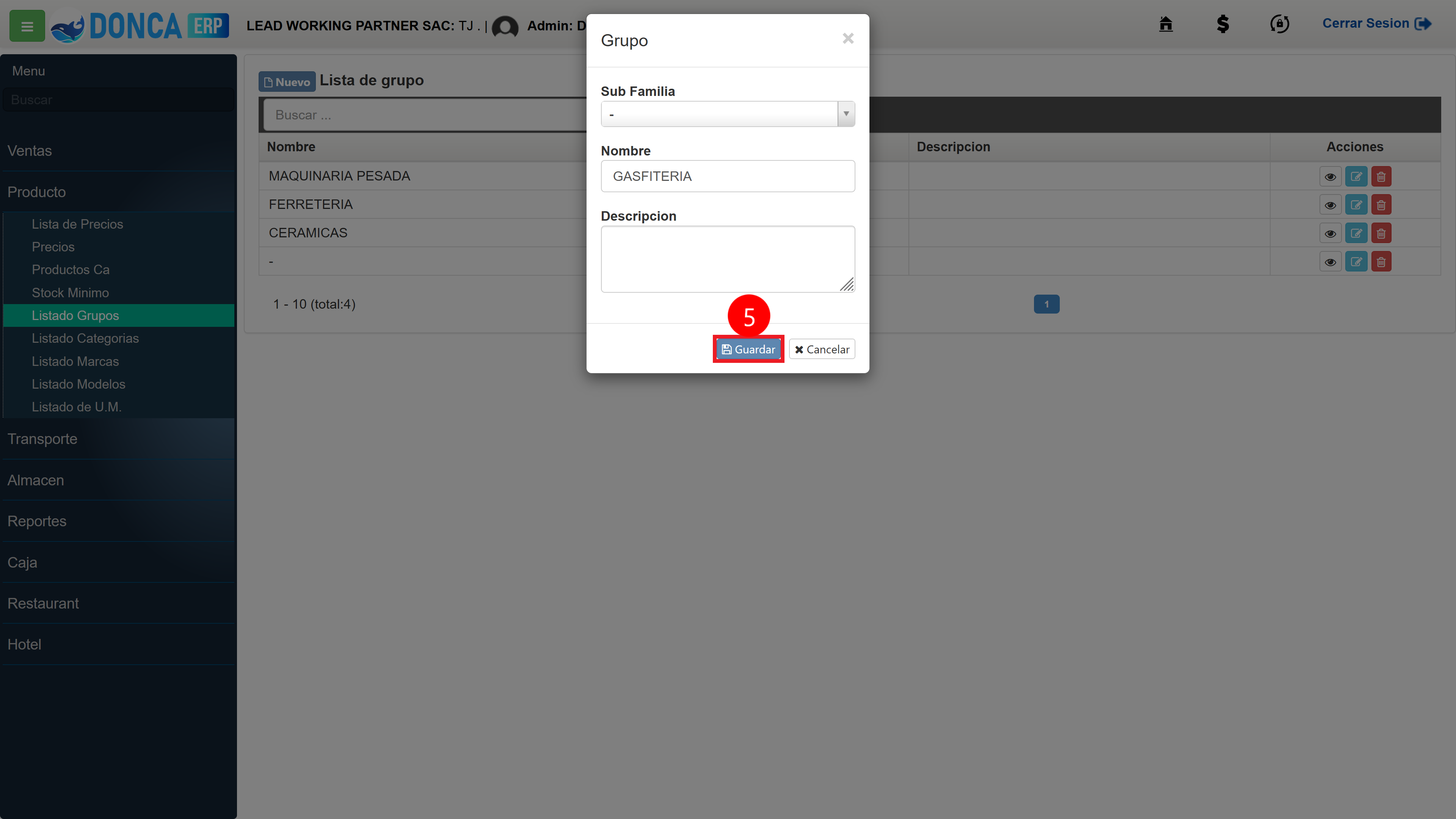This screenshot has width=1456, height=819.
Task: Edit the CERAMICAS row
Action: coord(1356,234)
